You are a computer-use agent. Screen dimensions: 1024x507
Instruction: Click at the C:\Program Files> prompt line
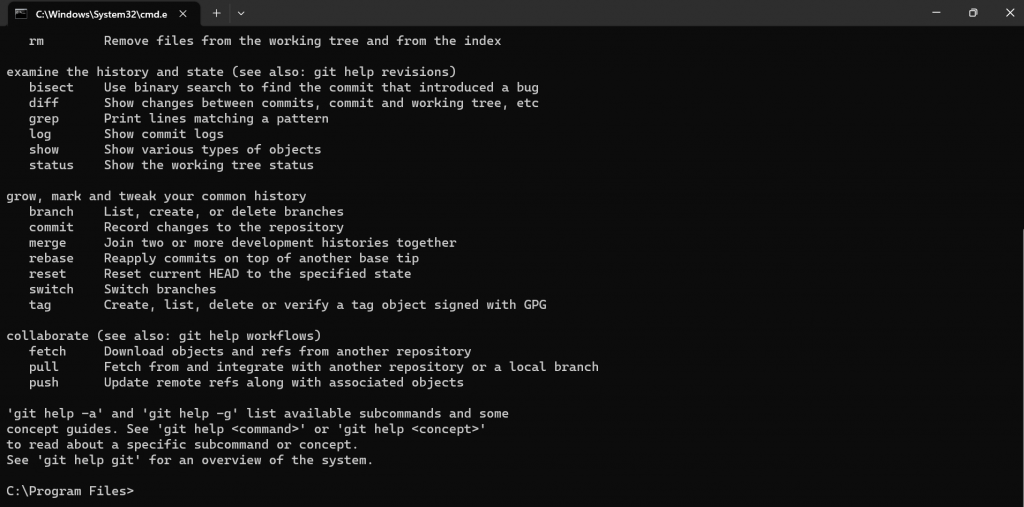[71, 491]
